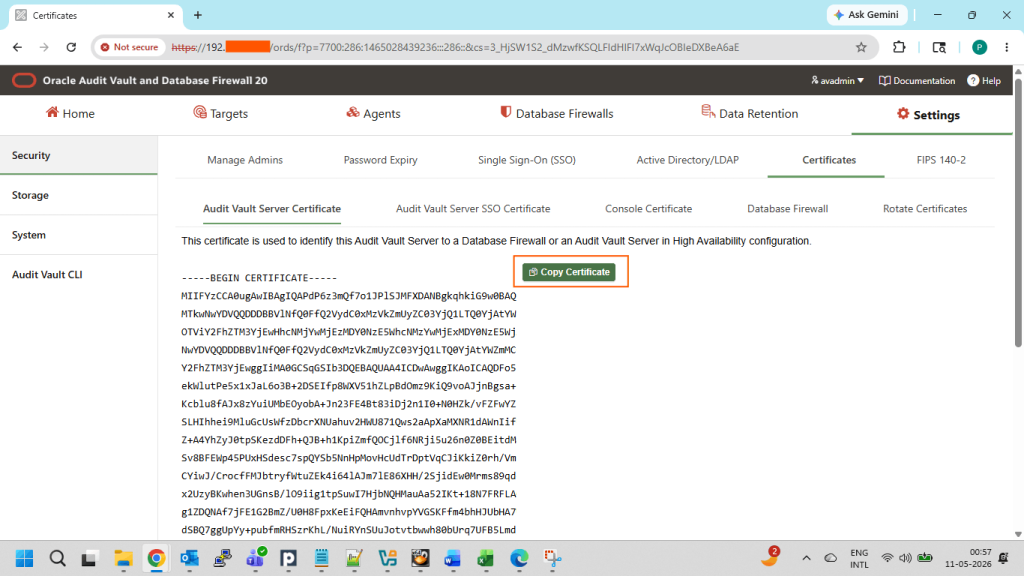
Task: Open Word from the taskbar
Action: [x=453, y=558]
